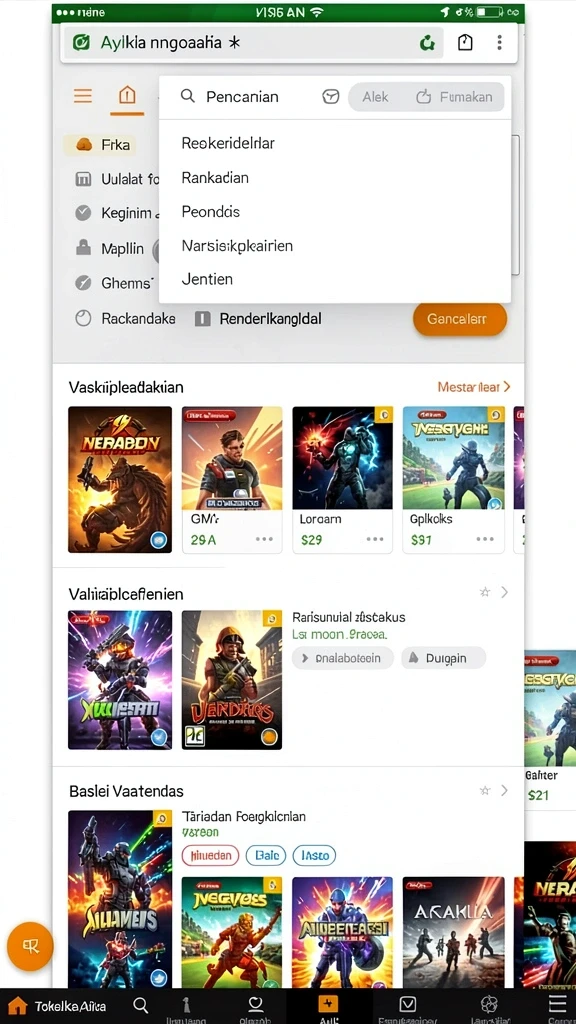Open the bottom bar checkbox tab icon
The width and height of the screenshot is (576, 1024).
coord(408,1004)
